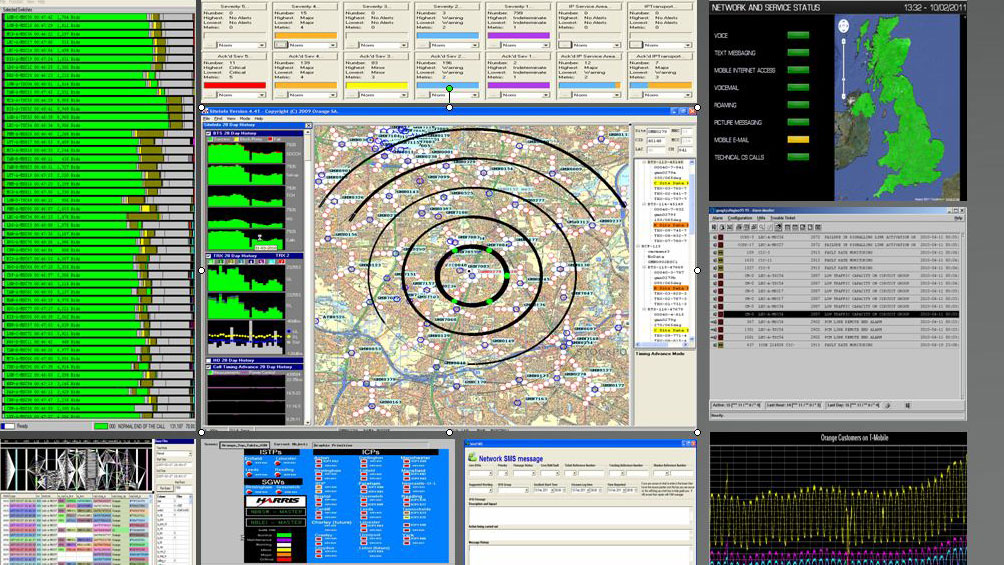Click the site tree vertical scrollbar in SiteInfo
Image resolution: width=1004 pixels, height=565 pixels.
(692, 250)
